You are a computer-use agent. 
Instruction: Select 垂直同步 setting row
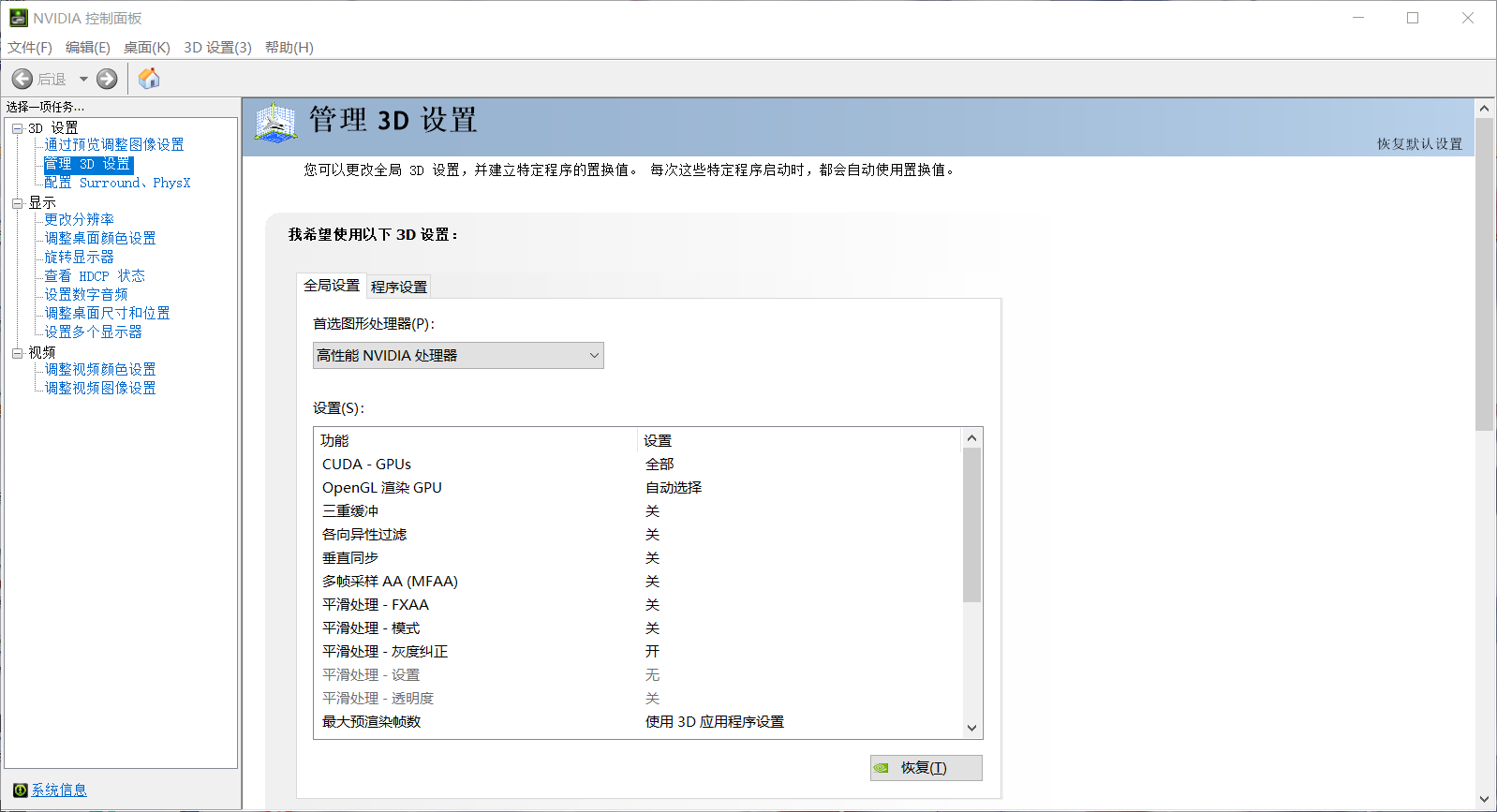(x=350, y=558)
